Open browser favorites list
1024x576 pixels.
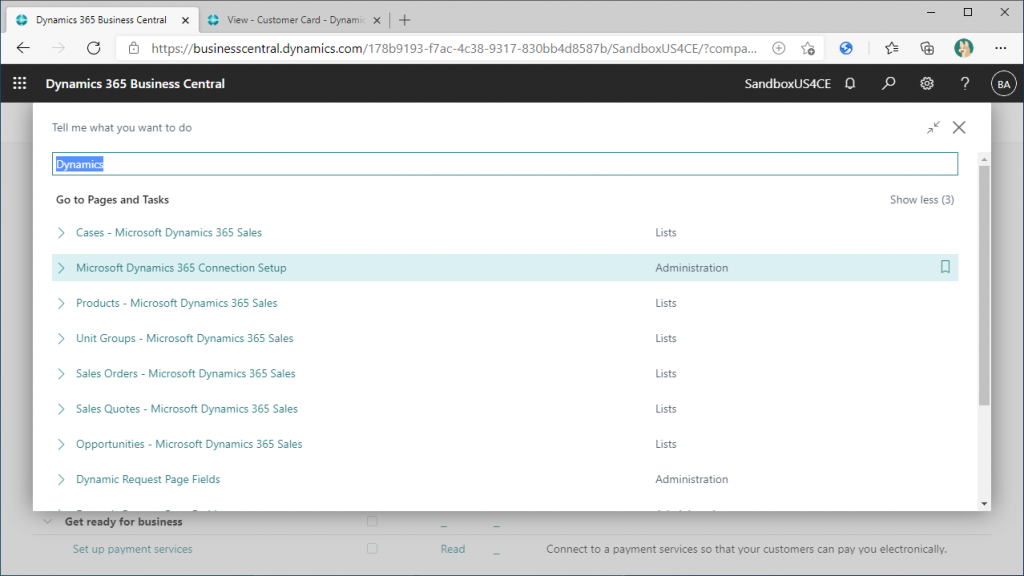point(891,48)
